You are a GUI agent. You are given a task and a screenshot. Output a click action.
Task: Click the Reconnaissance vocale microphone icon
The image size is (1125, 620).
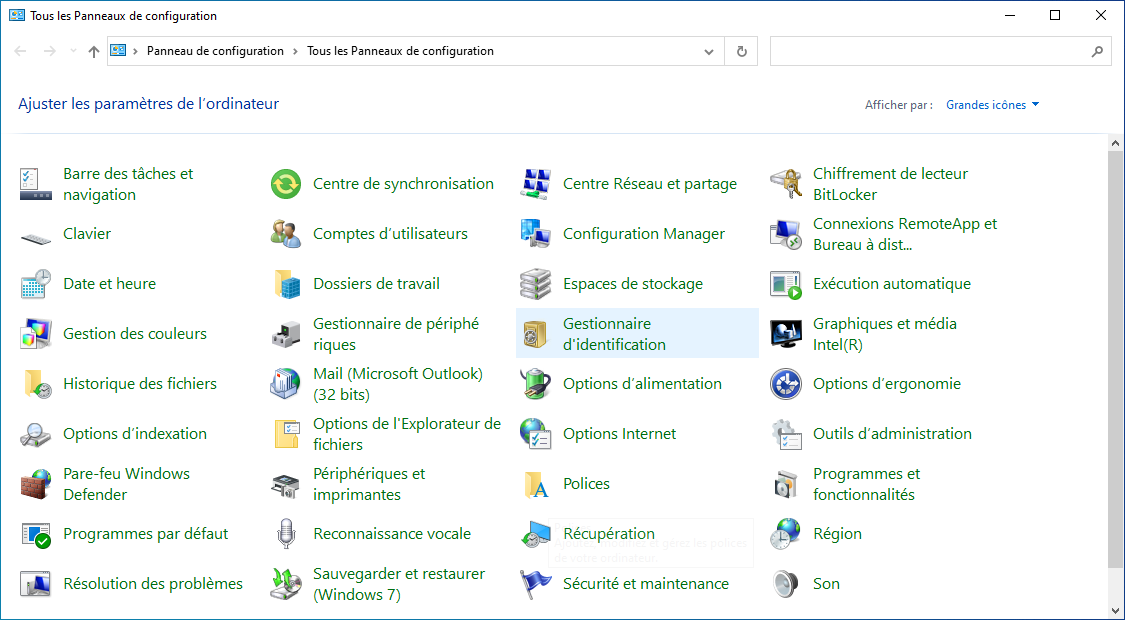coord(286,535)
